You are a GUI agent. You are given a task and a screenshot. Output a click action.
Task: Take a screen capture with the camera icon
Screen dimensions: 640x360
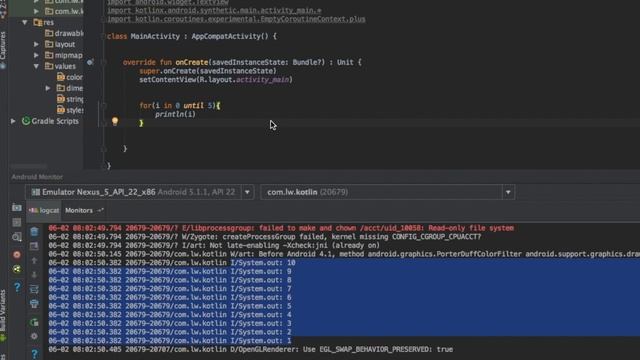point(17,207)
